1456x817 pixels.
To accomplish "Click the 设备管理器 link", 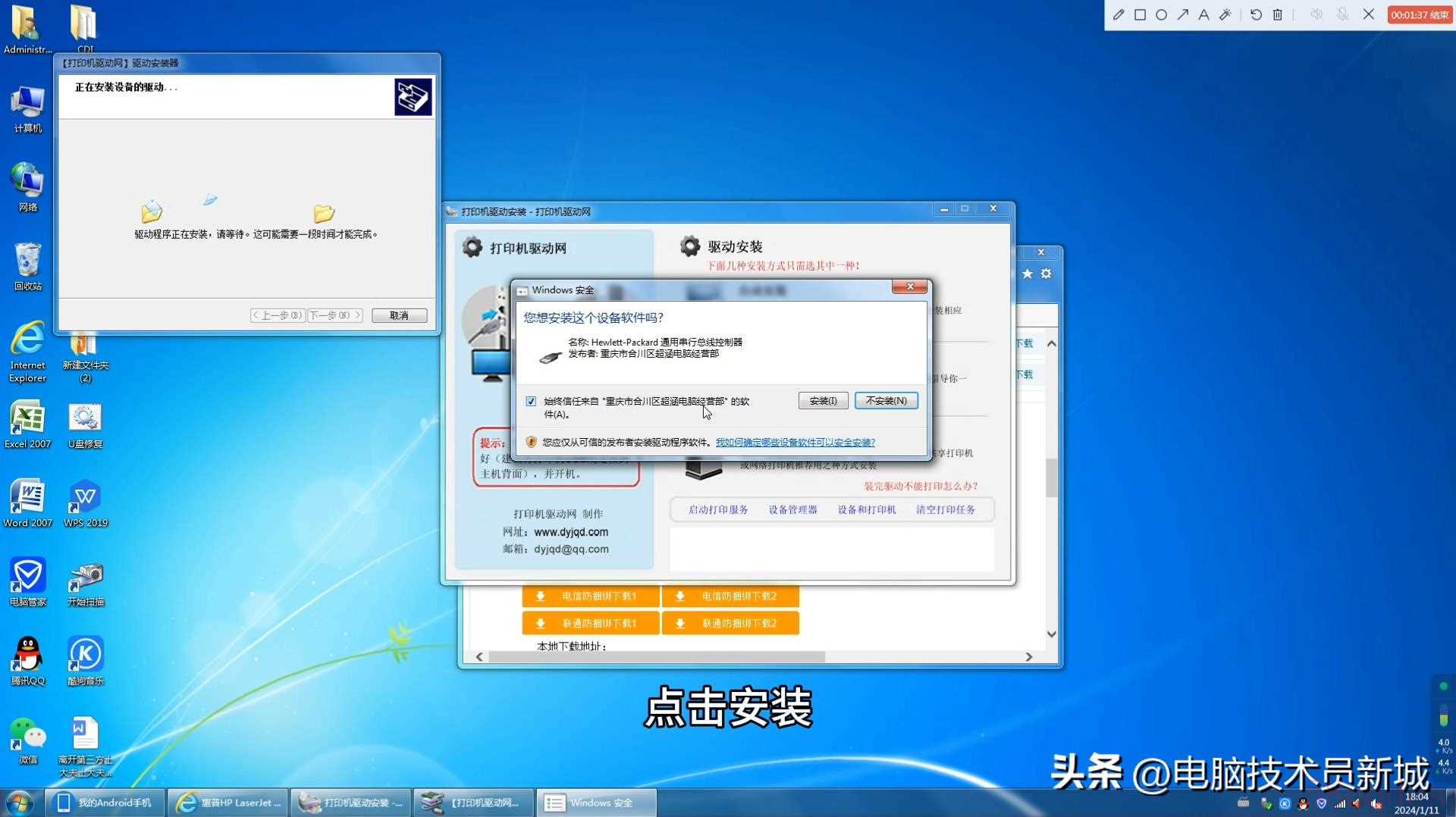I will [792, 510].
